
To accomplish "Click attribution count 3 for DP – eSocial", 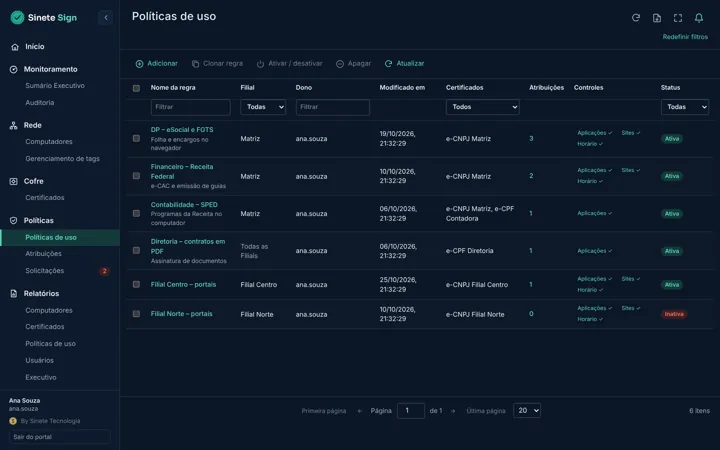I will [x=531, y=138].
